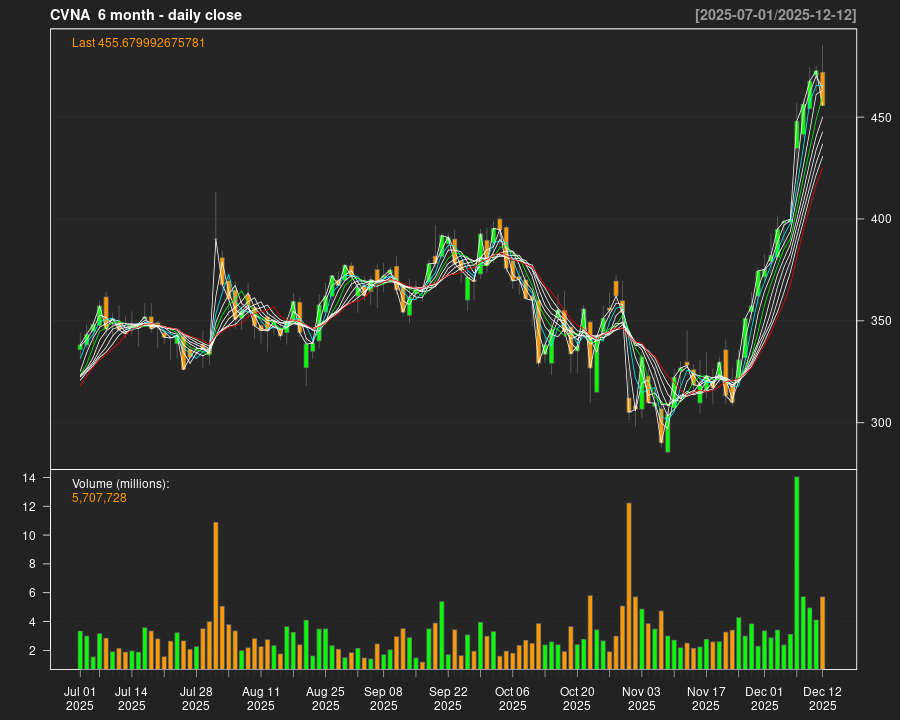The height and width of the screenshot is (720, 900).
Task: Select the Dec 12 2025 date marker
Action: [x=822, y=698]
